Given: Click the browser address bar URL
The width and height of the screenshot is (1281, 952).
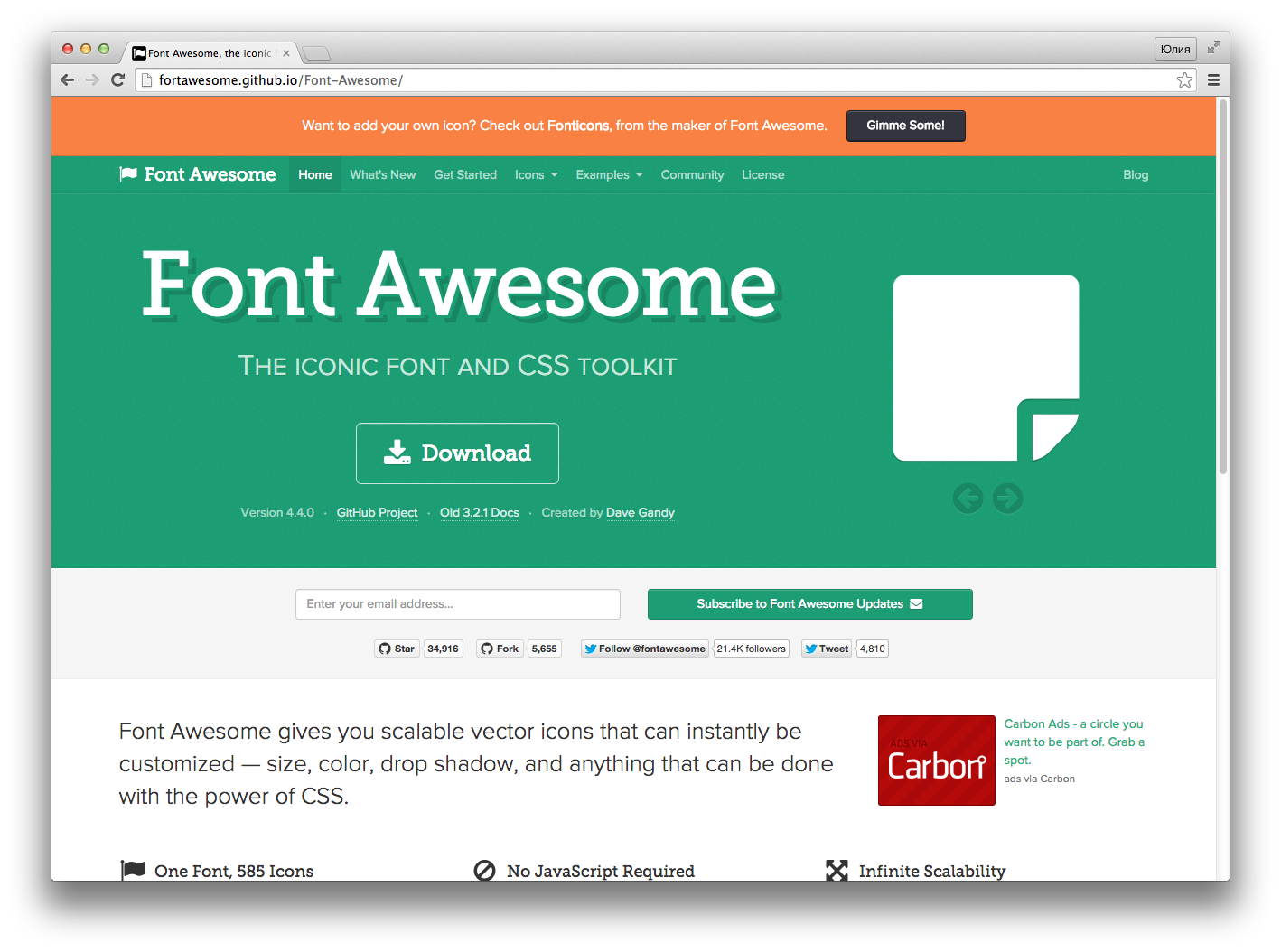Looking at the screenshot, I should tap(281, 80).
